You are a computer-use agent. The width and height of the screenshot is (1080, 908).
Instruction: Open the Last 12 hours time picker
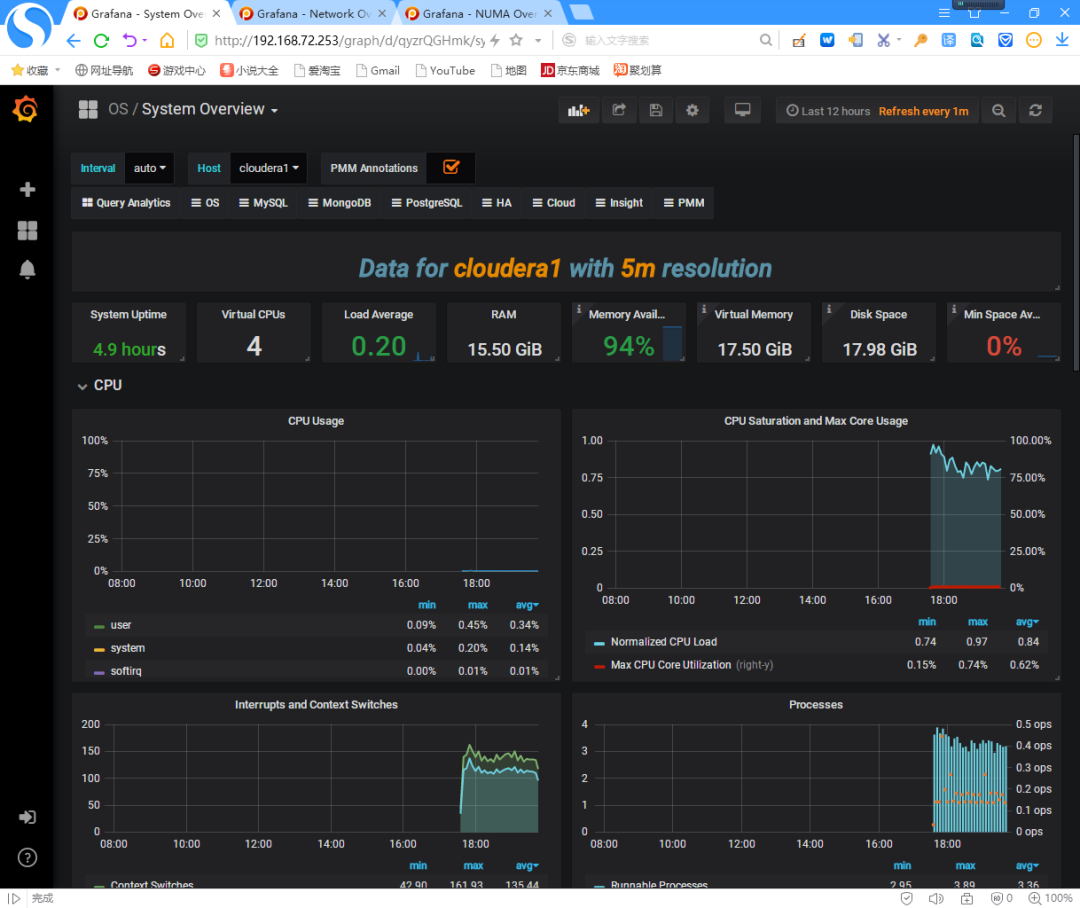tap(829, 111)
